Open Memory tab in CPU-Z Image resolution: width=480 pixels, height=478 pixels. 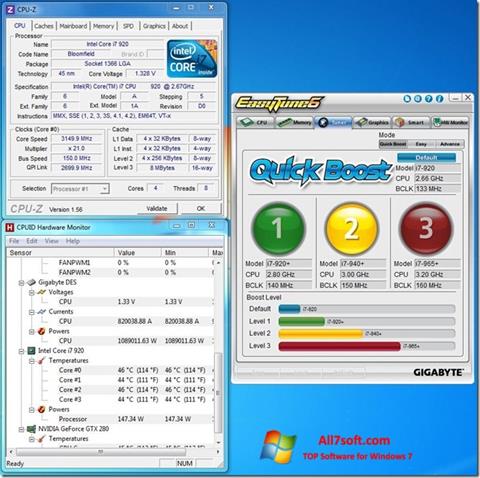[x=103, y=26]
